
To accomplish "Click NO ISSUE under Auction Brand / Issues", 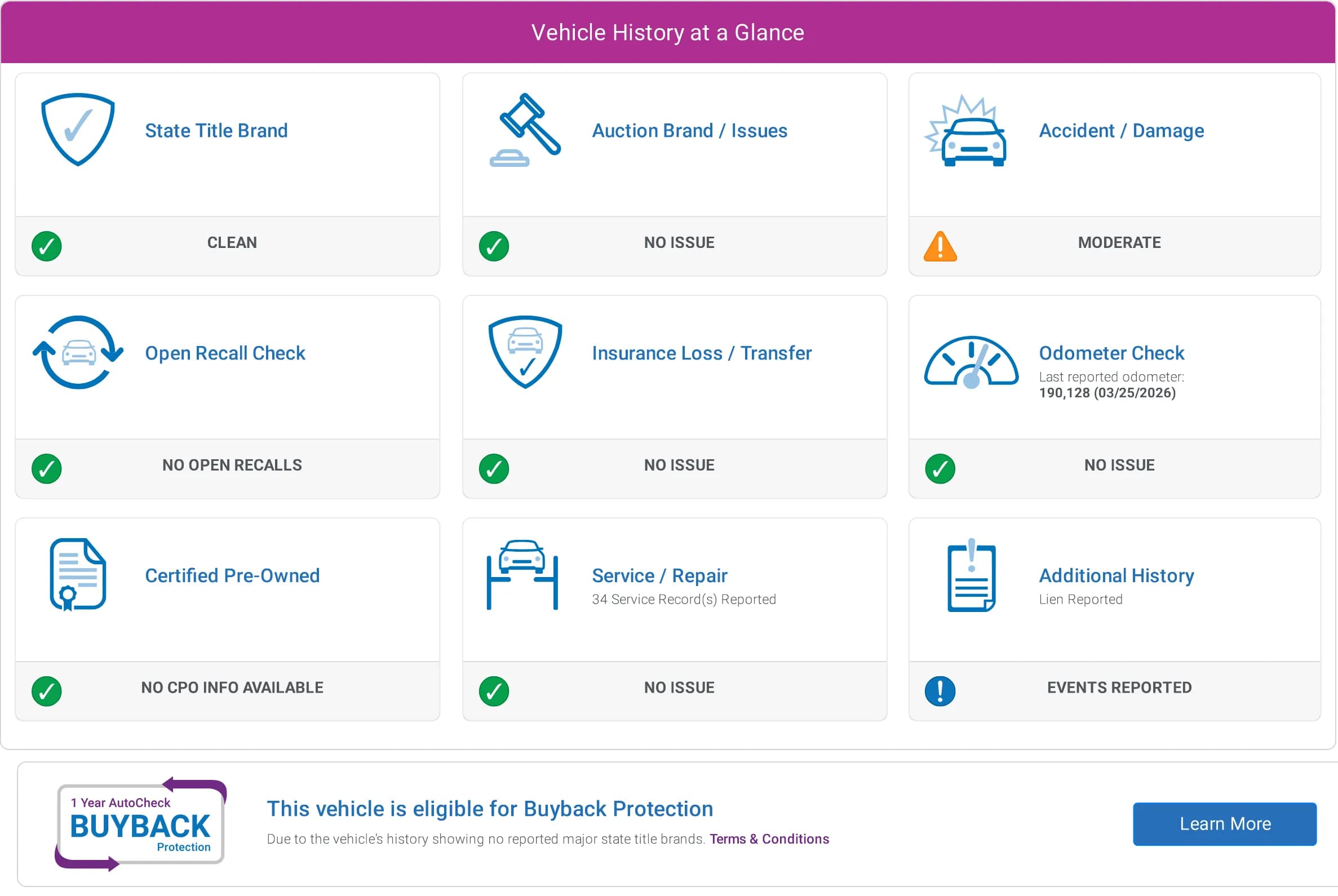I will pos(679,242).
